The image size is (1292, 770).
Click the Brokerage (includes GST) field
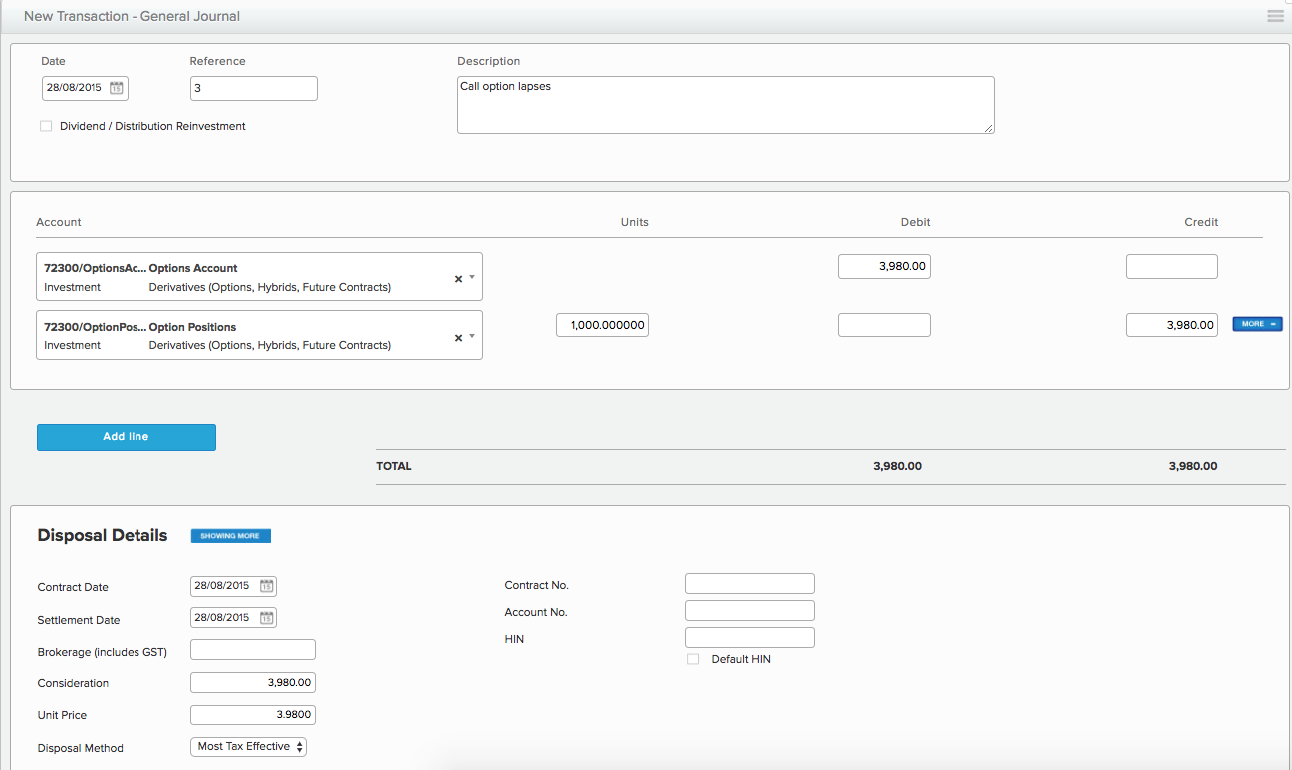coord(253,650)
